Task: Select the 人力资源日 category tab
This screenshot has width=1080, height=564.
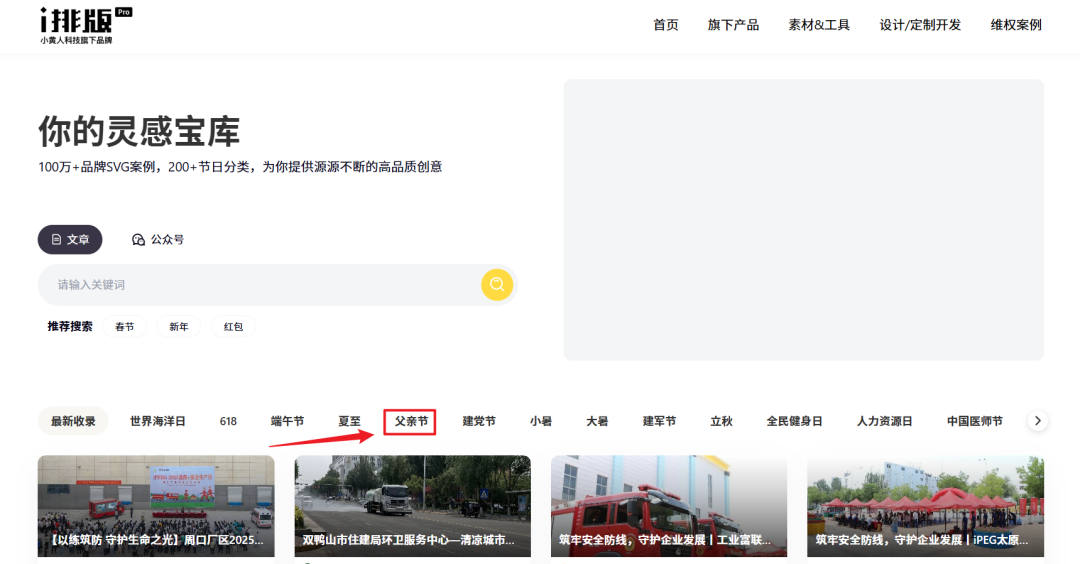Action: click(884, 421)
